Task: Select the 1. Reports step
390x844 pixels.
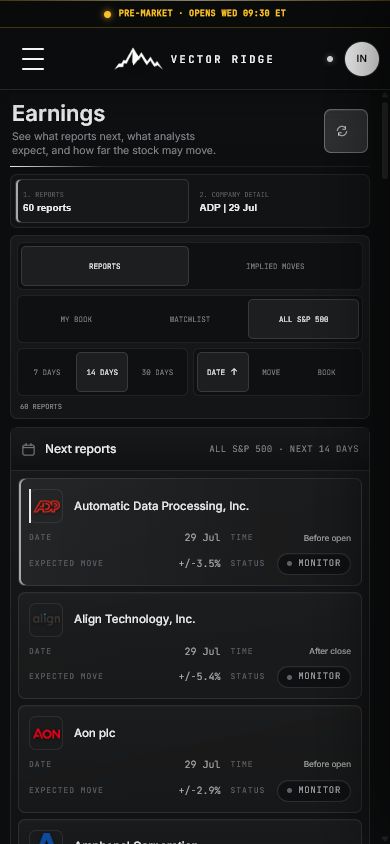Action: [x=103, y=201]
